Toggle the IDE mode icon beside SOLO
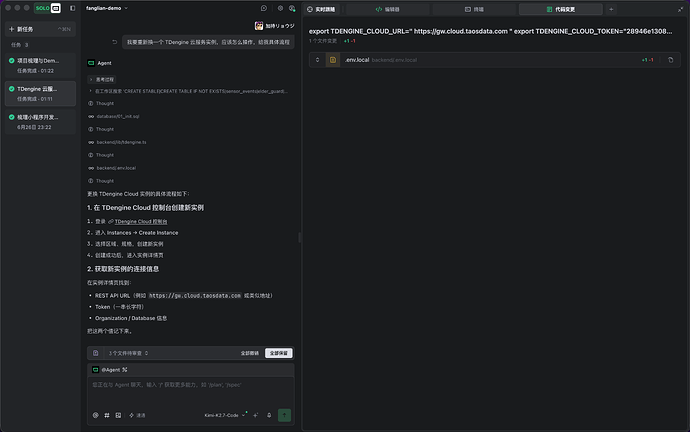The width and height of the screenshot is (690, 432). point(56,8)
